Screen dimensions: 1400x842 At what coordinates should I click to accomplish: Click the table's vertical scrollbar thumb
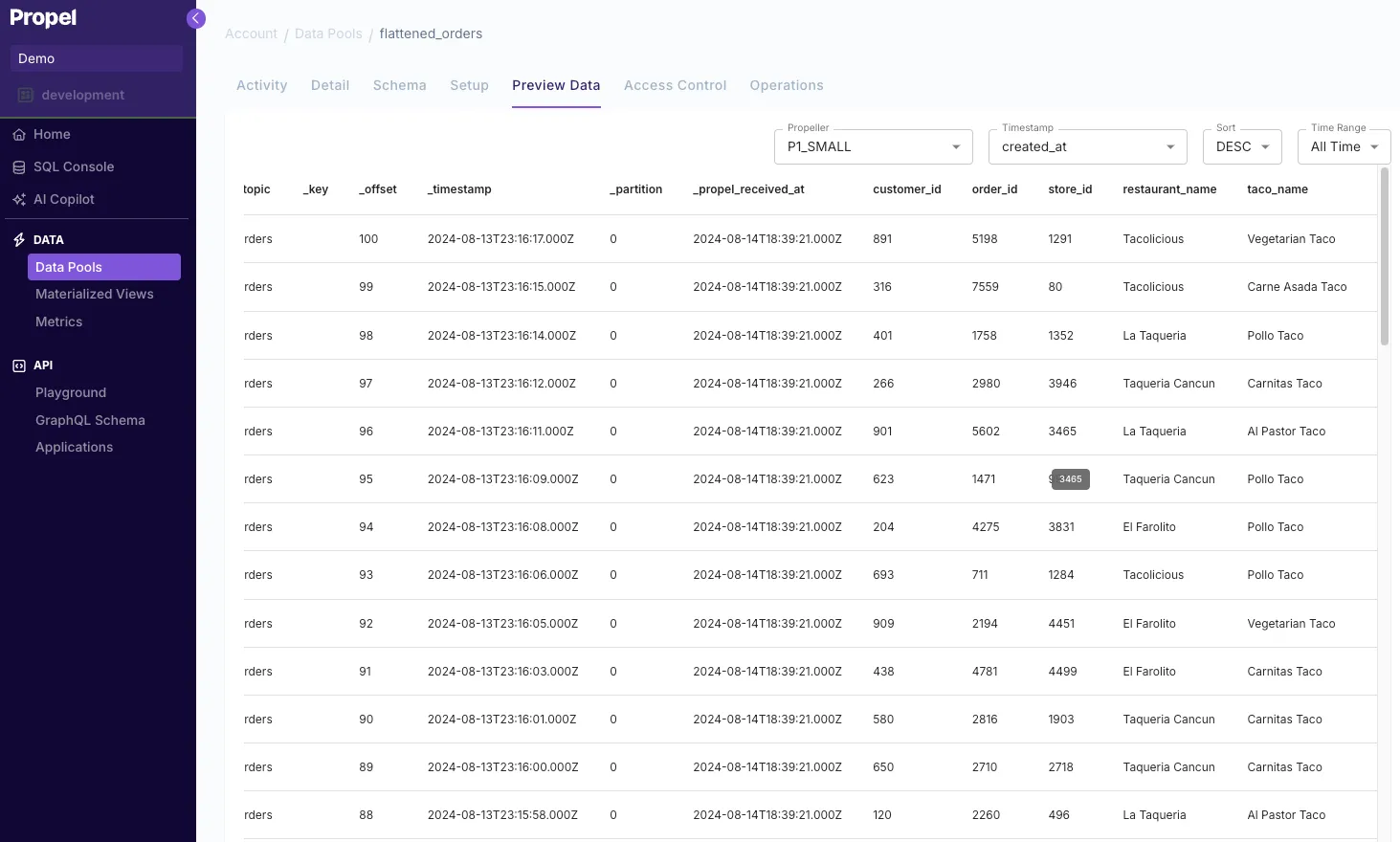[x=1384, y=256]
